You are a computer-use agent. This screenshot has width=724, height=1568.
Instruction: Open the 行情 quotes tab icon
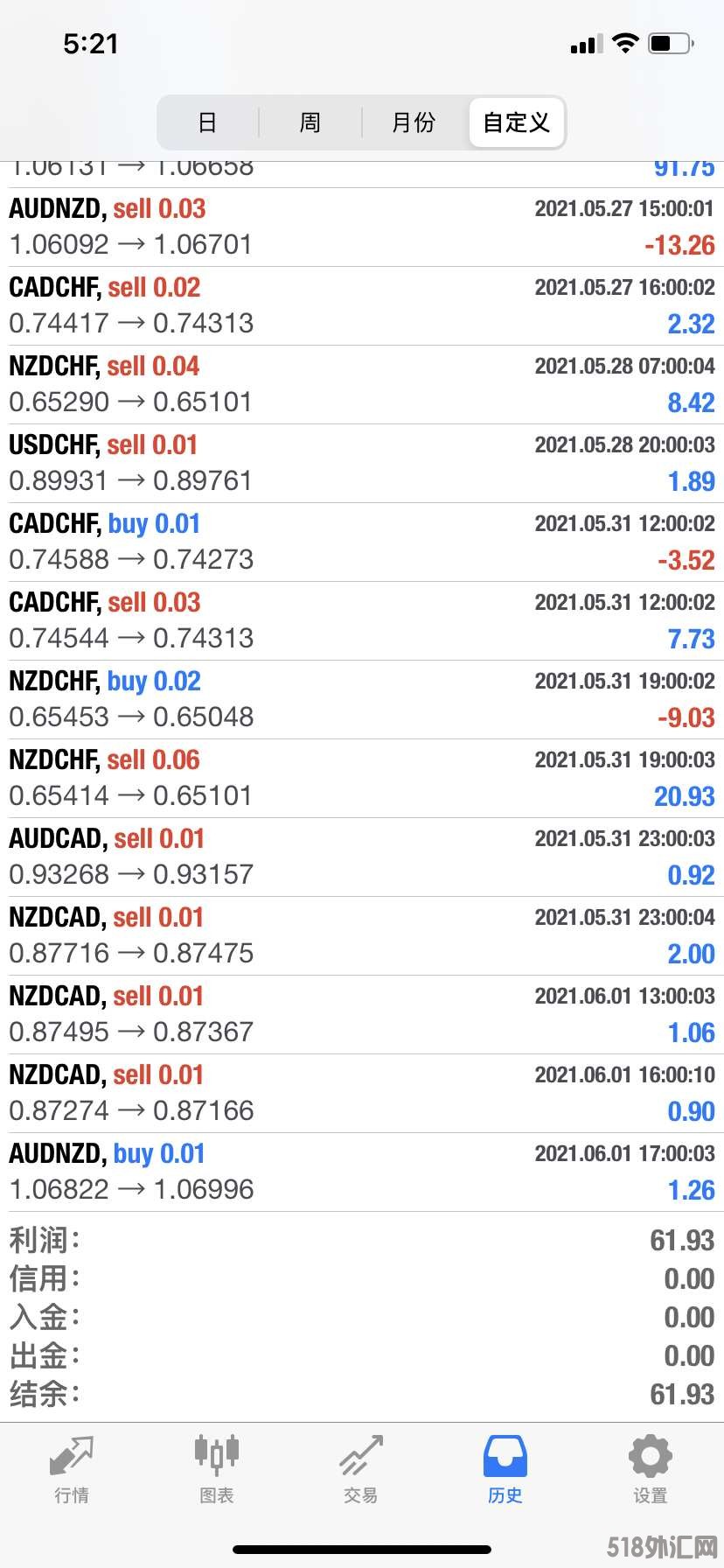(x=72, y=1456)
